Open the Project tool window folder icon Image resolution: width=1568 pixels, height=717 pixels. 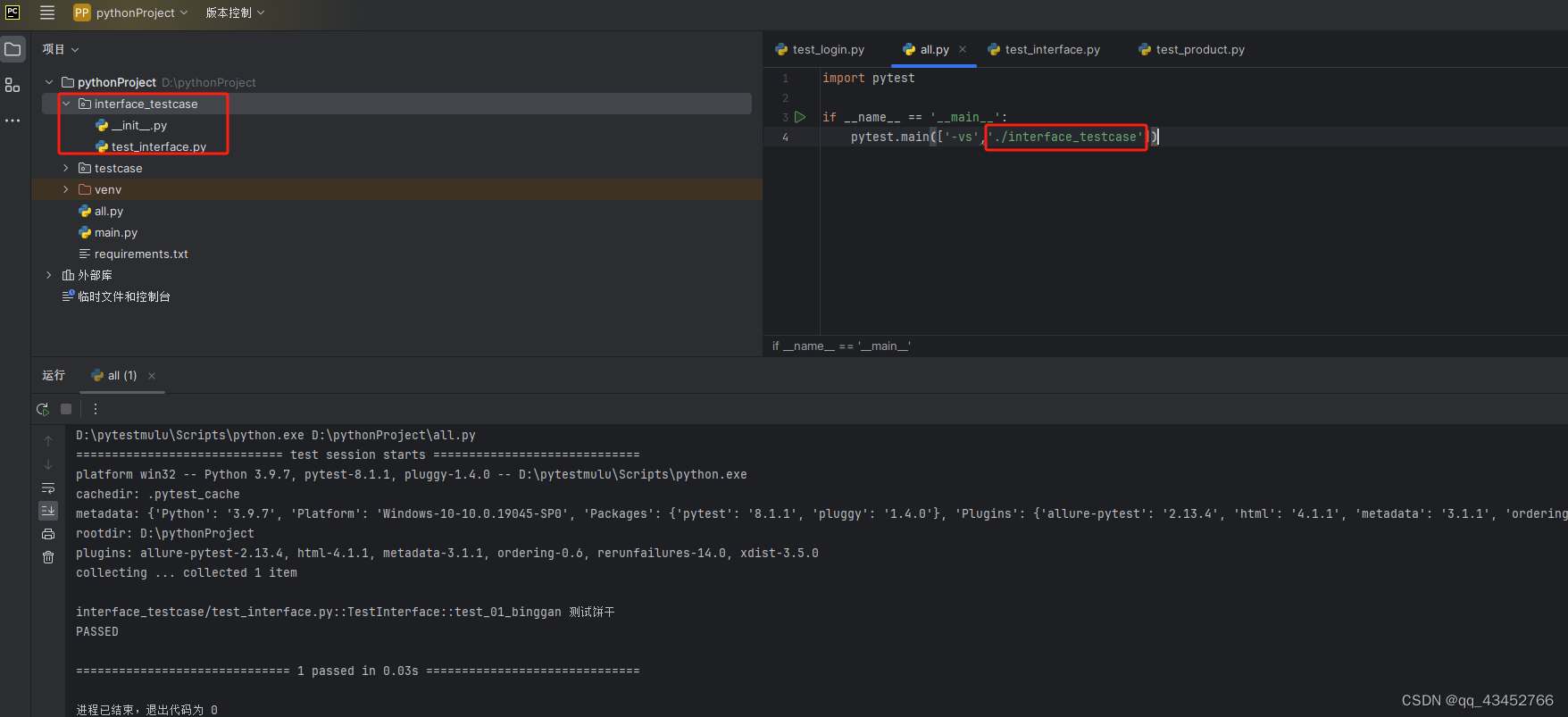click(13, 49)
